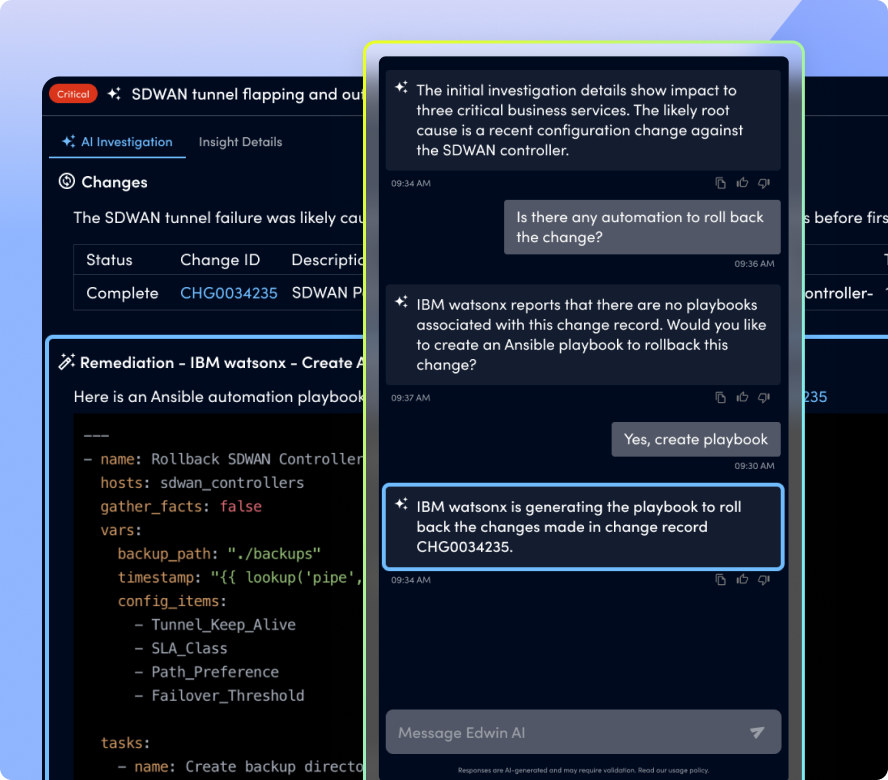Switch to the Insight Details tab

point(240,142)
